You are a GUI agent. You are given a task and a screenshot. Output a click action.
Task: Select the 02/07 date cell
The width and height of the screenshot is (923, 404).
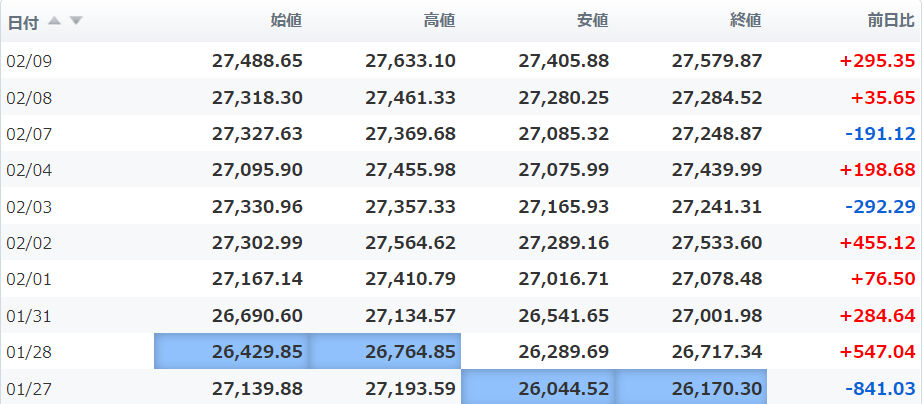[29, 134]
